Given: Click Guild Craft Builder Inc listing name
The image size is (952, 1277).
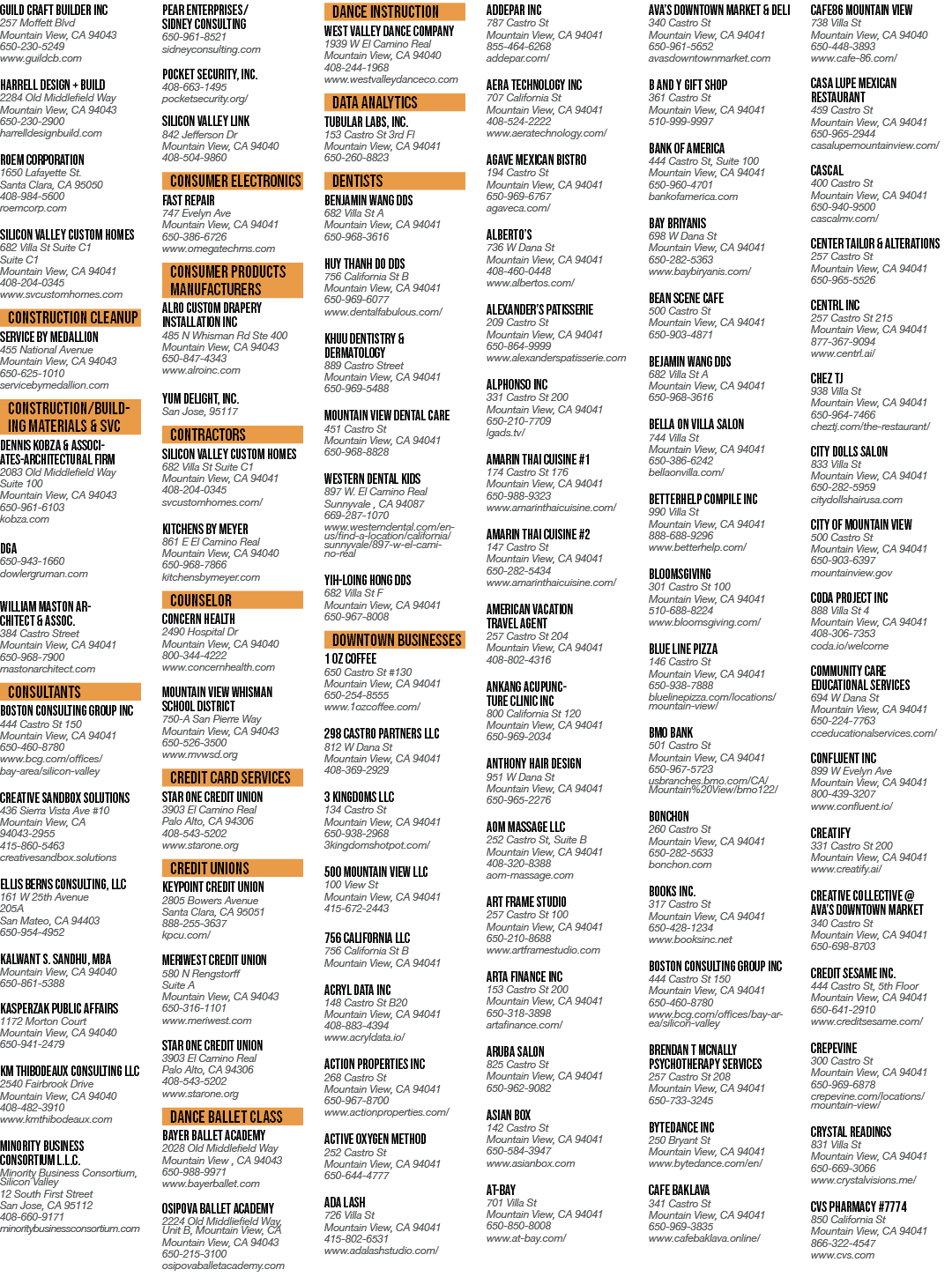Looking at the screenshot, I should tap(54, 10).
